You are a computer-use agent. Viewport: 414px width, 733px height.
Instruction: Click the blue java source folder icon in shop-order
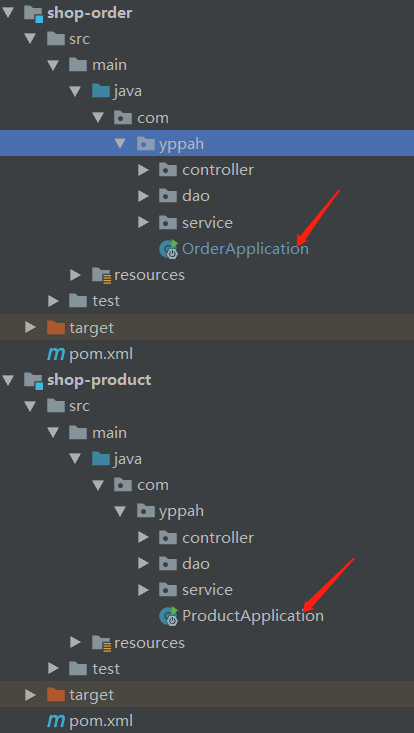(101, 91)
